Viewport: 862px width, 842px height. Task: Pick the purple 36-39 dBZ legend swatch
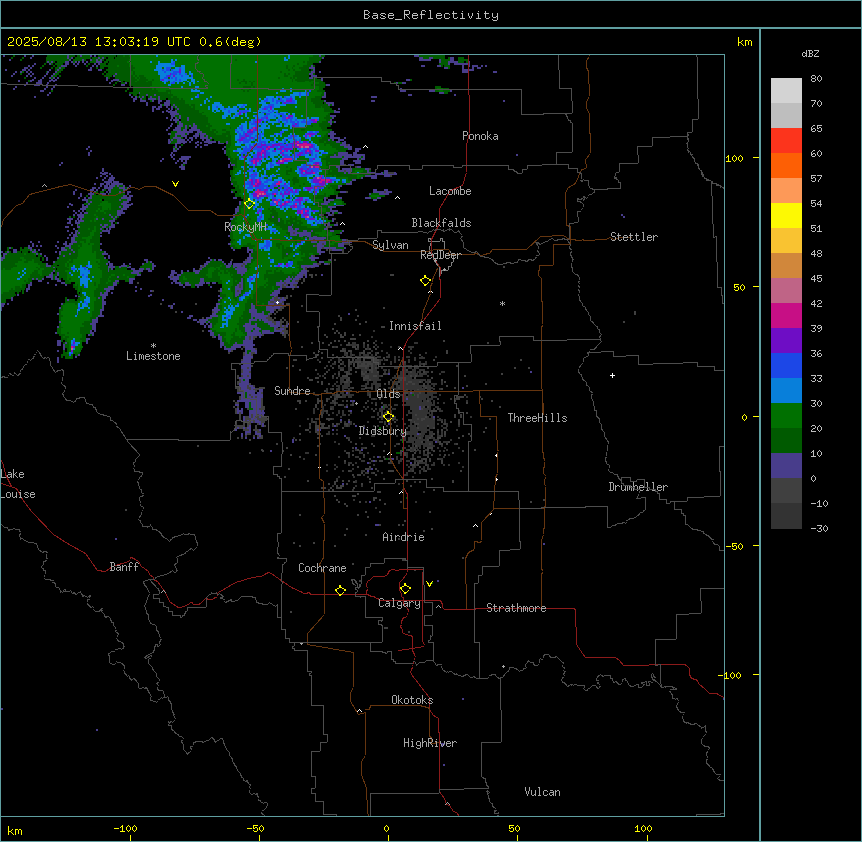pyautogui.click(x=786, y=341)
